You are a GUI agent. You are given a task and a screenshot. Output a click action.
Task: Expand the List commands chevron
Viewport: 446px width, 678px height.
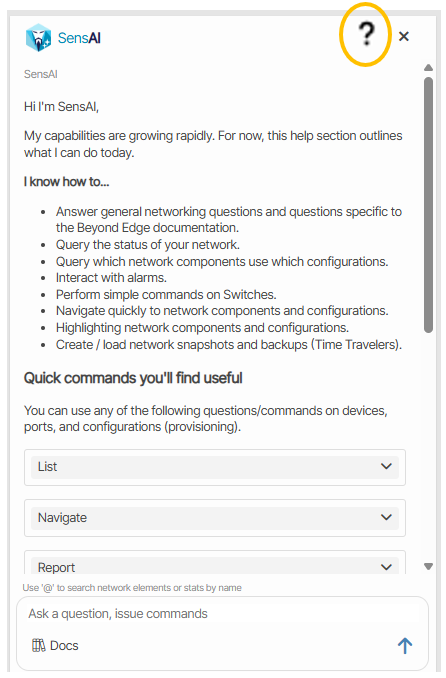pos(386,466)
